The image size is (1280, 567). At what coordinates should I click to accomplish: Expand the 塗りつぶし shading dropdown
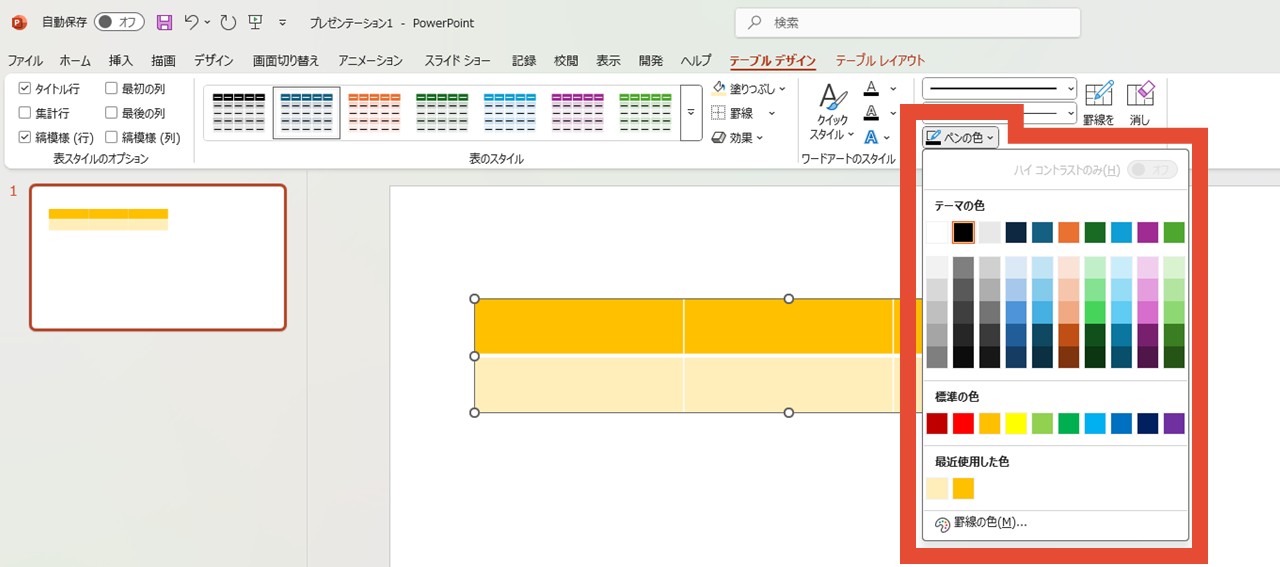point(749,89)
